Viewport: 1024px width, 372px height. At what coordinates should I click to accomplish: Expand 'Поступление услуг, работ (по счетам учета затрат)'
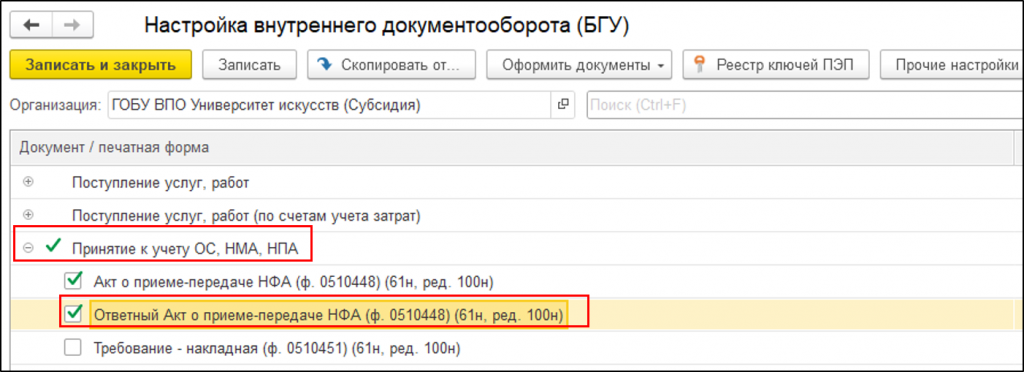[x=28, y=215]
